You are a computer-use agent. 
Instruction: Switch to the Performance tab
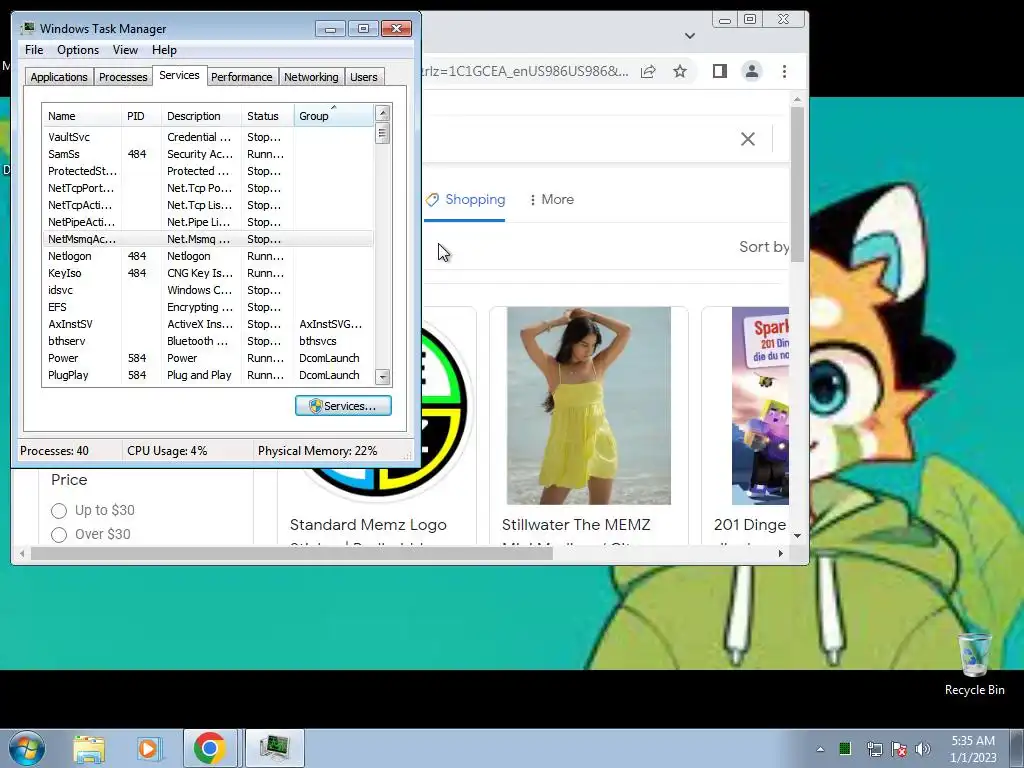tap(242, 77)
